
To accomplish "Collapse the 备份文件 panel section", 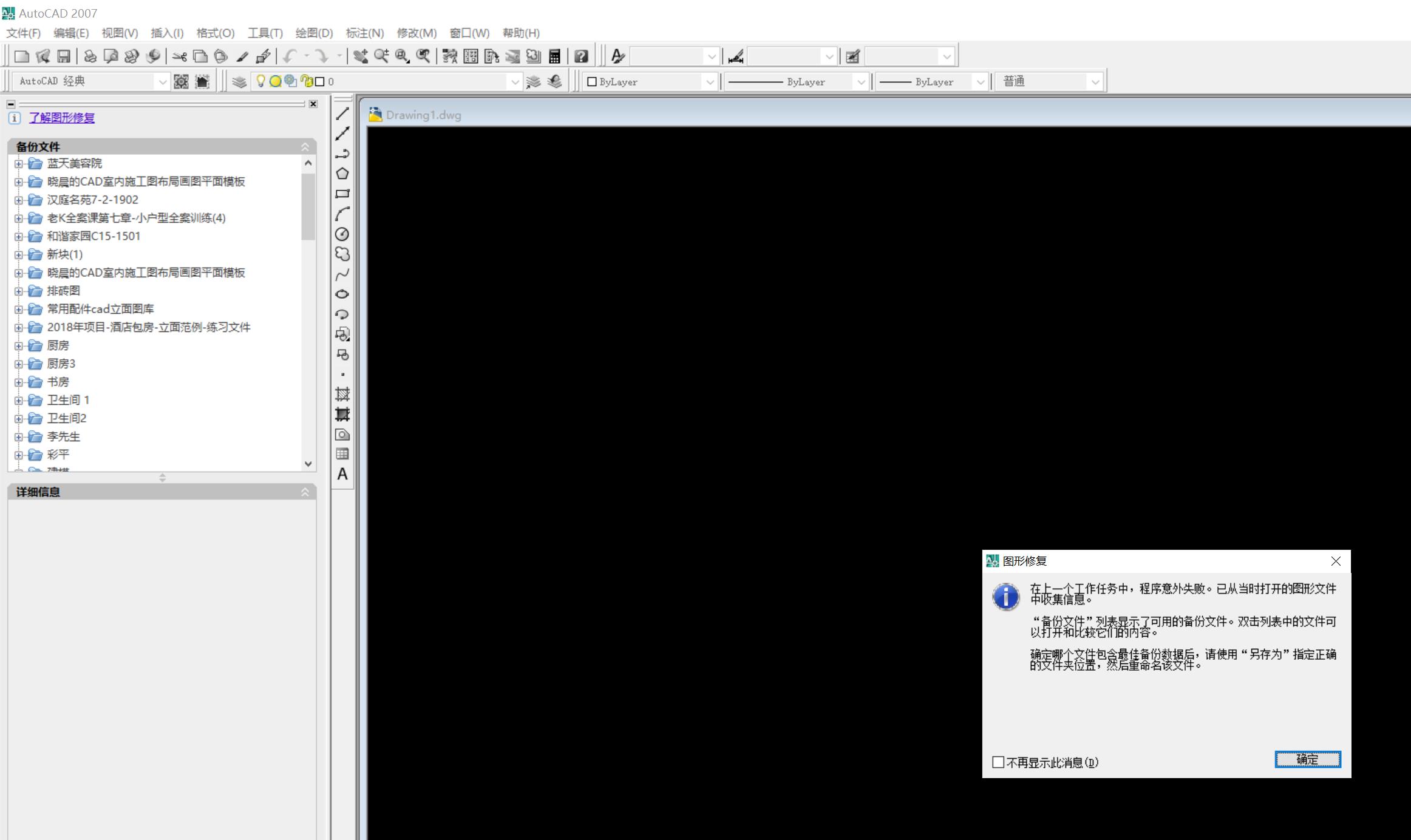I will 305,147.
